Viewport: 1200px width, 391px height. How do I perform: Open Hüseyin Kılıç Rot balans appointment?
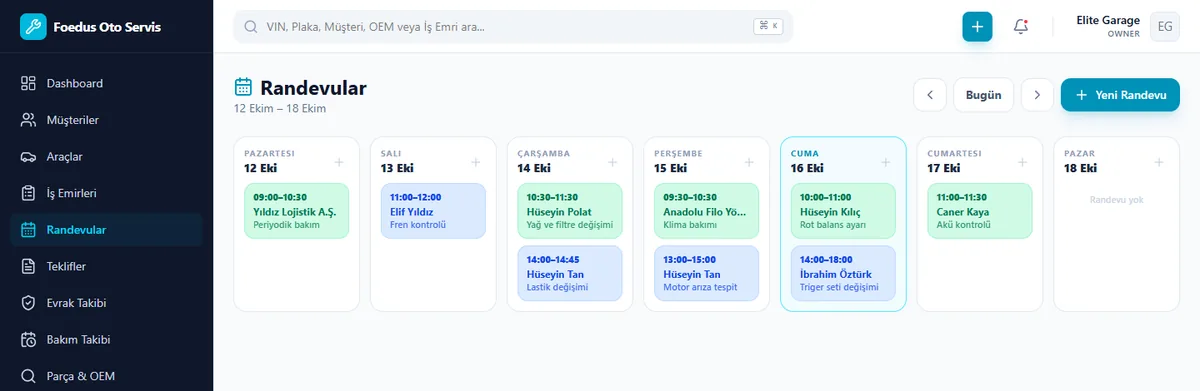843,211
